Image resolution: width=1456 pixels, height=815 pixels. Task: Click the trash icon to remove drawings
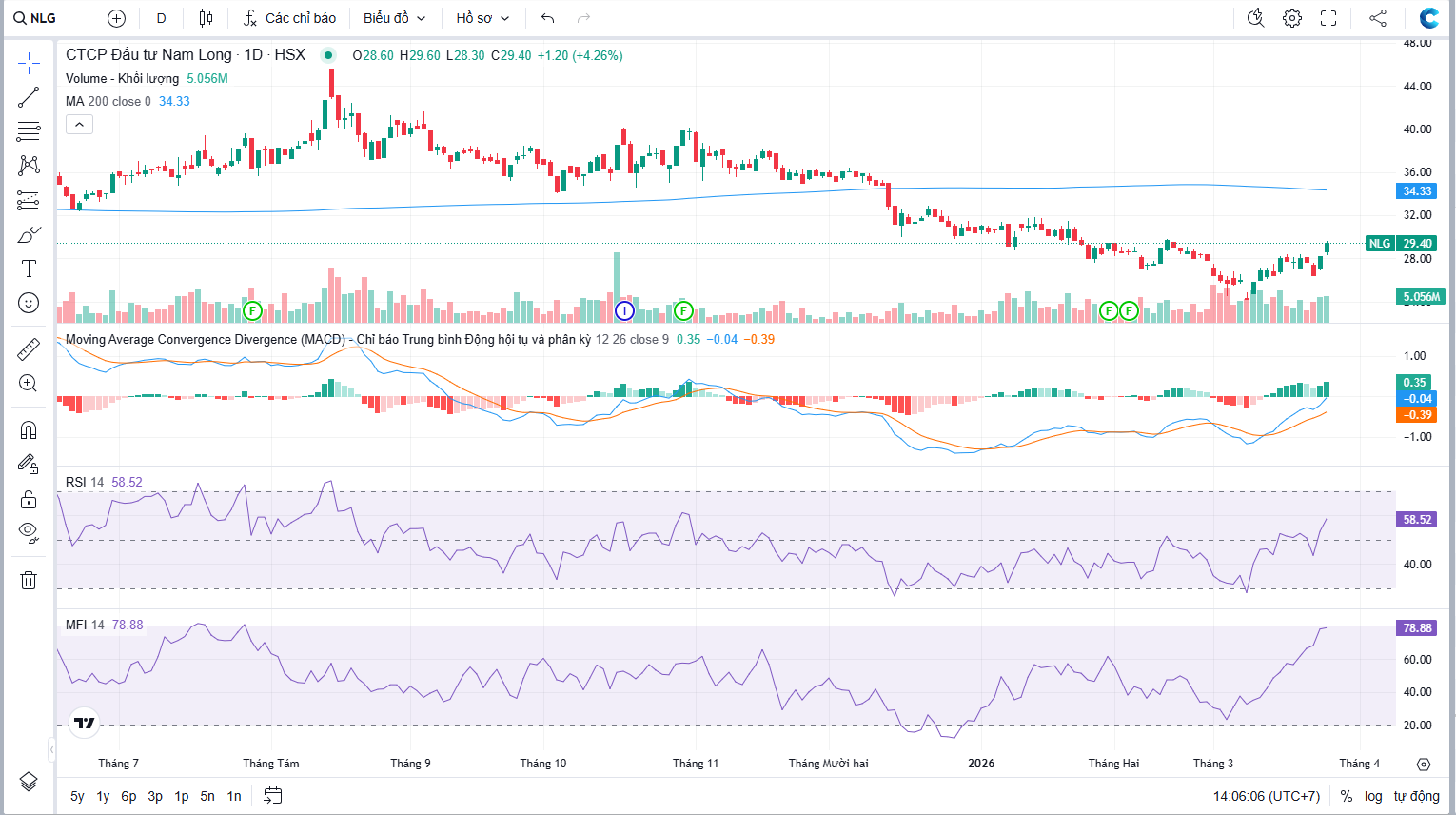click(x=29, y=580)
